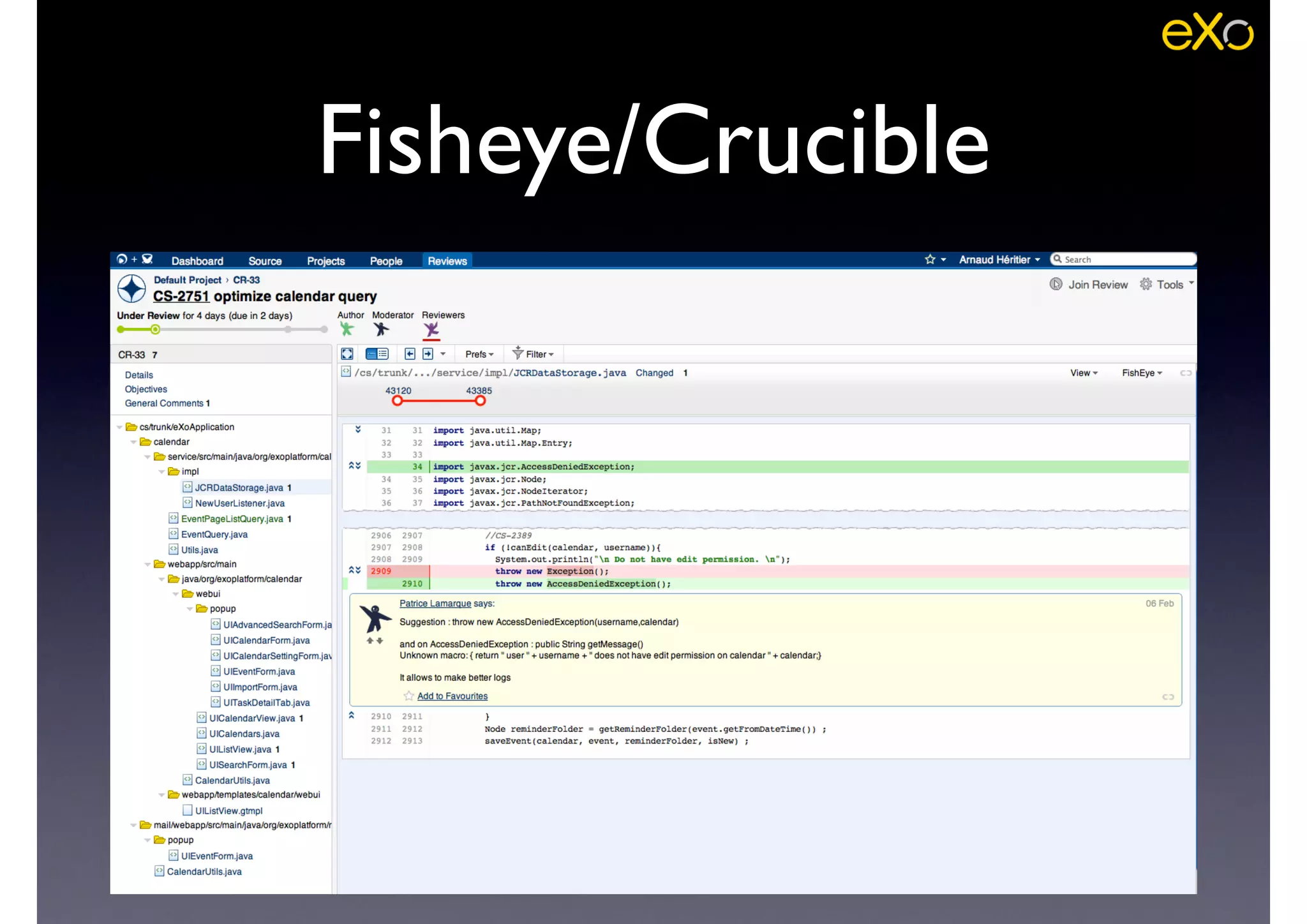Viewport: 1307px width, 924px height.
Task: Click the Add to Favourites link
Action: pyautogui.click(x=452, y=696)
